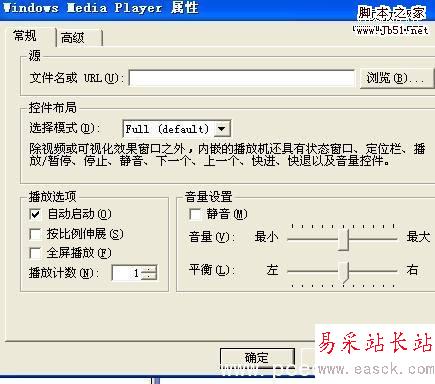This screenshot has width=435, height=384.
Task: Click the 文件名或 URL input field
Action: 242,78
